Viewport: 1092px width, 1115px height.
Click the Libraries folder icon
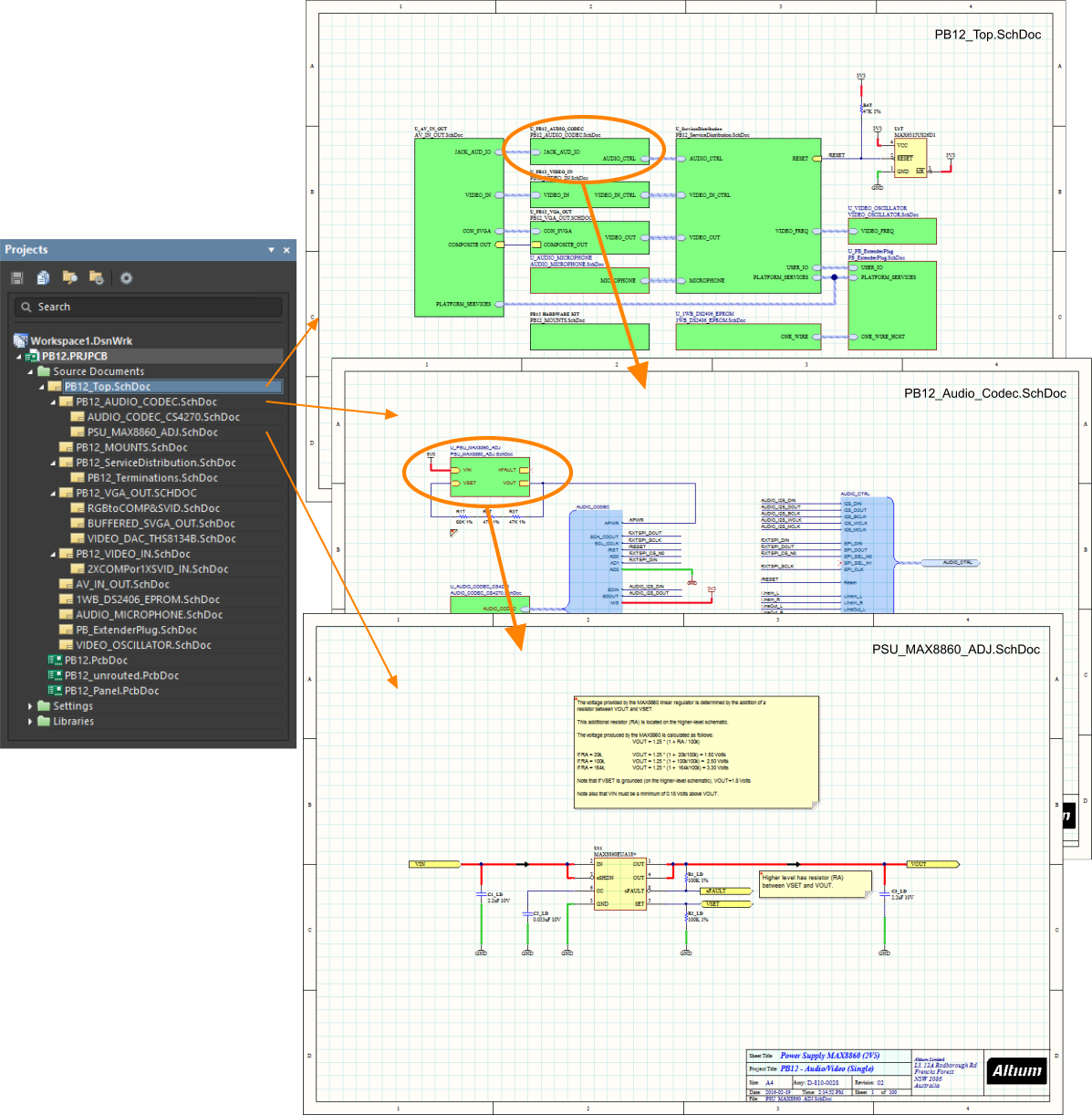(x=44, y=721)
